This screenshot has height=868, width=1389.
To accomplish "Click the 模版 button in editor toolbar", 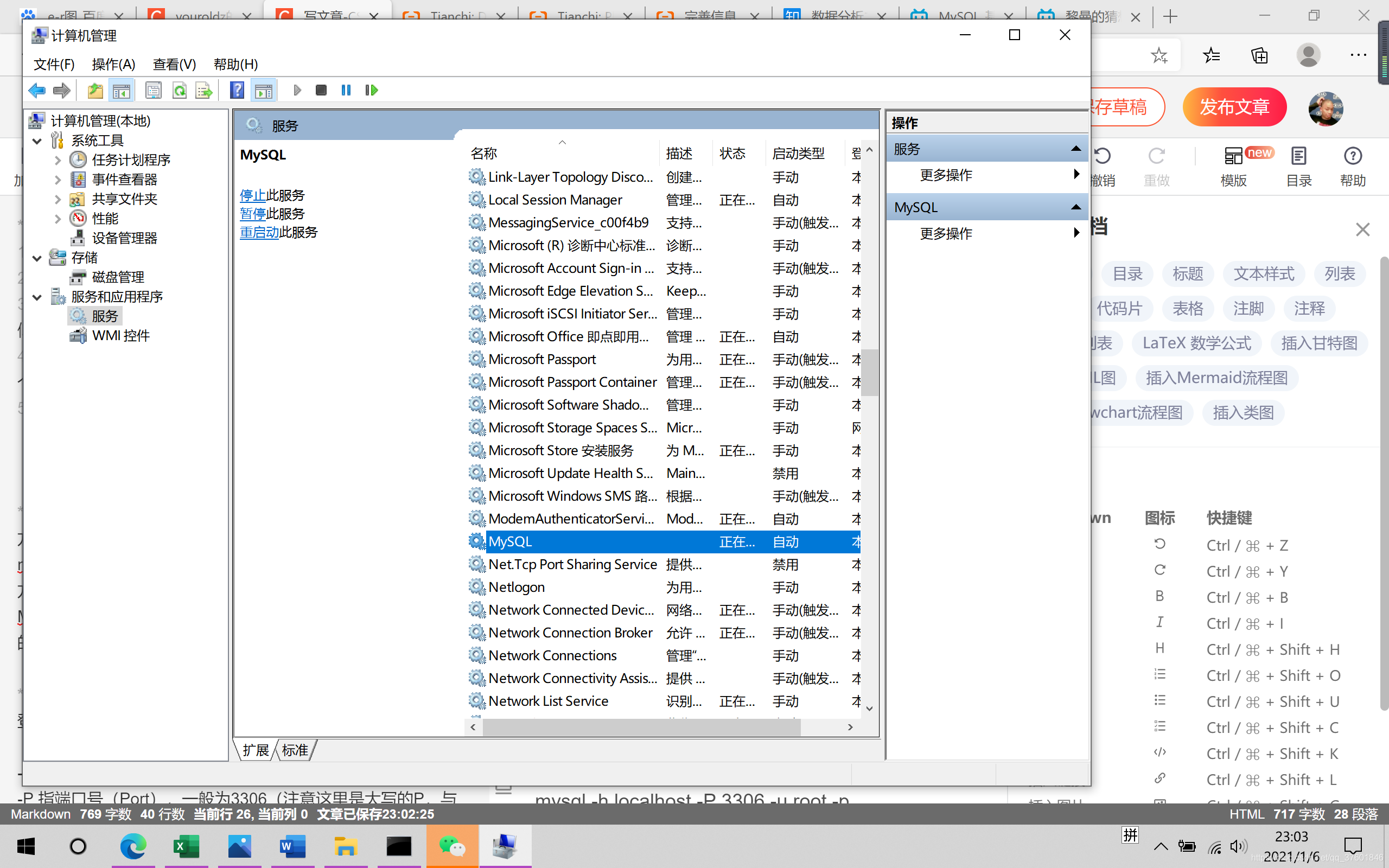I will tap(1233, 167).
